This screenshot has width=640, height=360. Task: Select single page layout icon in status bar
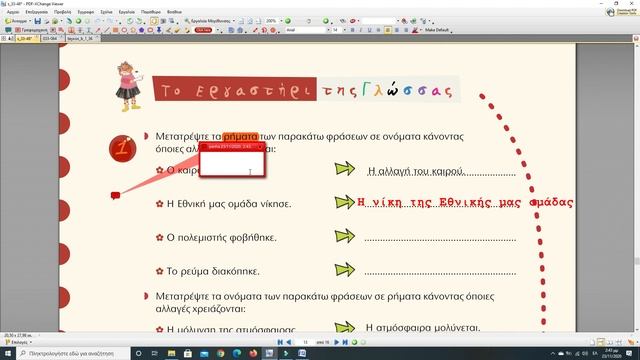pos(592,342)
